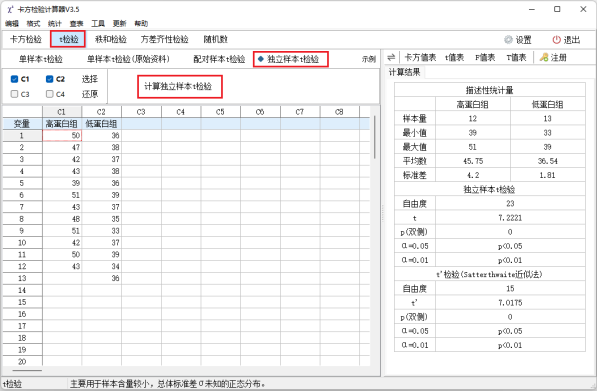This screenshot has width=598, height=392.
Task: Click the 45.75 mean value in results
Action: click(x=473, y=161)
